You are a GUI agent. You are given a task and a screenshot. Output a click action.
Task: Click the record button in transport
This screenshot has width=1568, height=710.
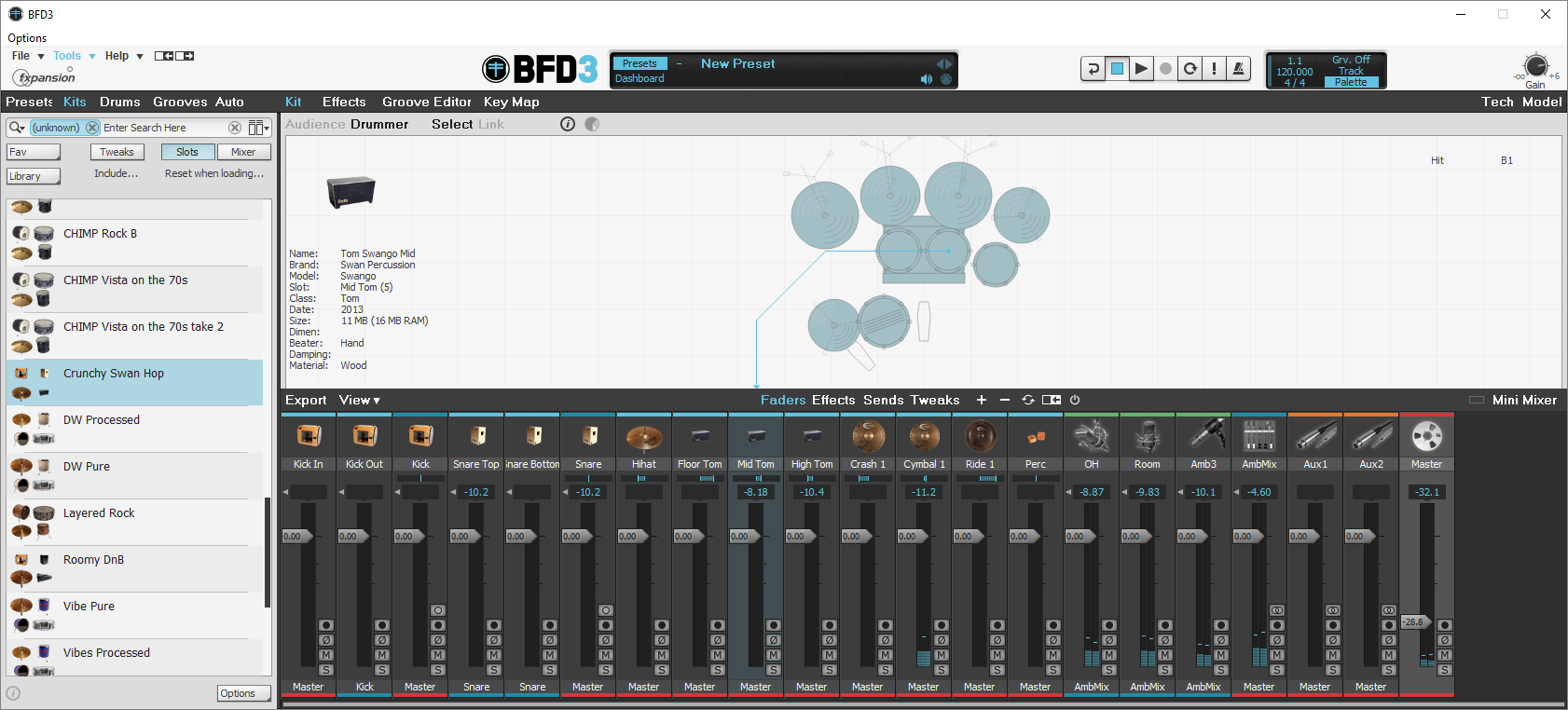tap(1165, 68)
